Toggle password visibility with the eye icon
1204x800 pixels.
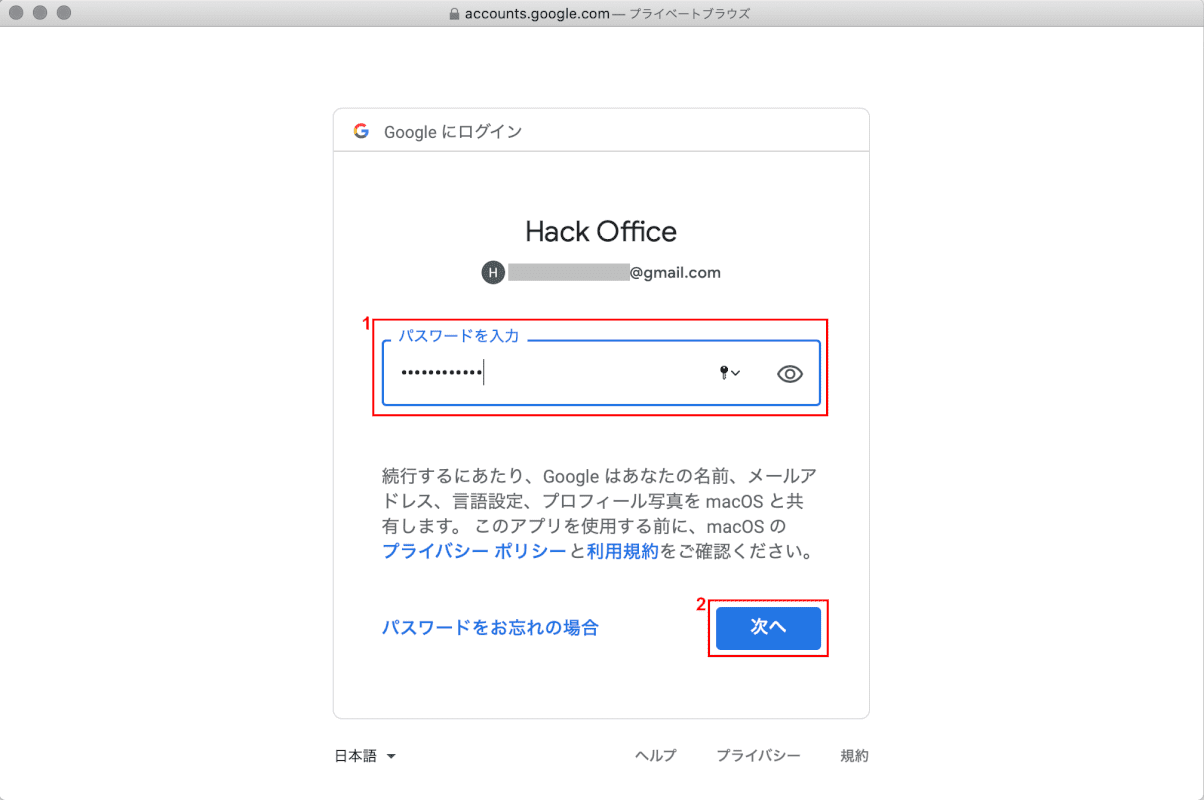[790, 373]
